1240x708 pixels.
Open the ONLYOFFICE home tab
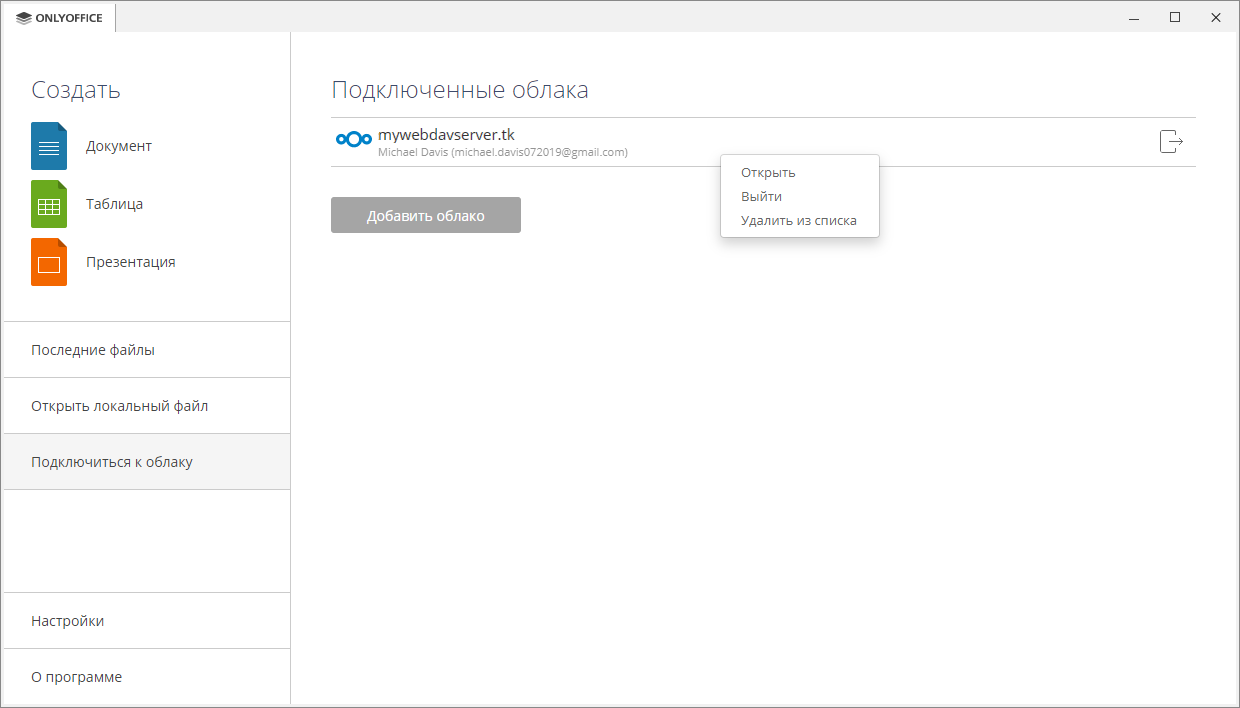(60, 18)
